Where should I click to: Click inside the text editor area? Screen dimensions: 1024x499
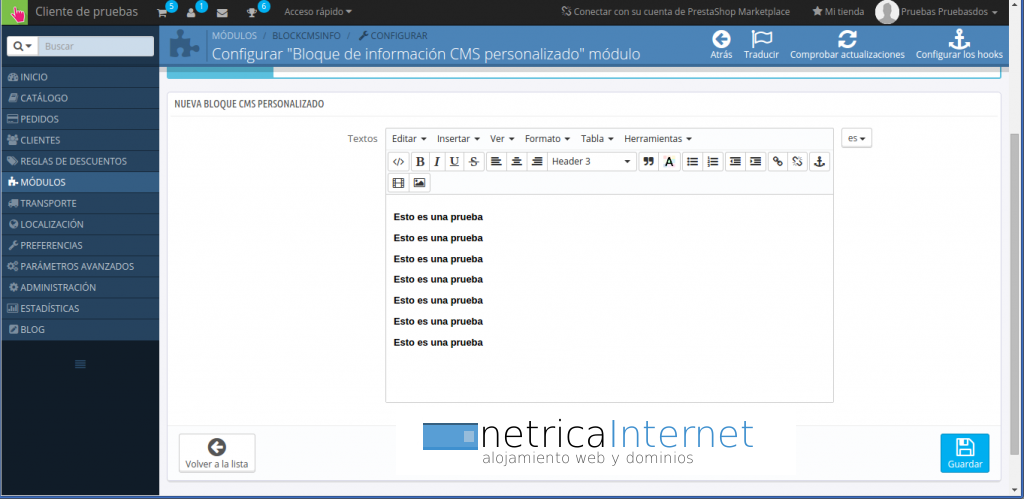click(x=609, y=298)
